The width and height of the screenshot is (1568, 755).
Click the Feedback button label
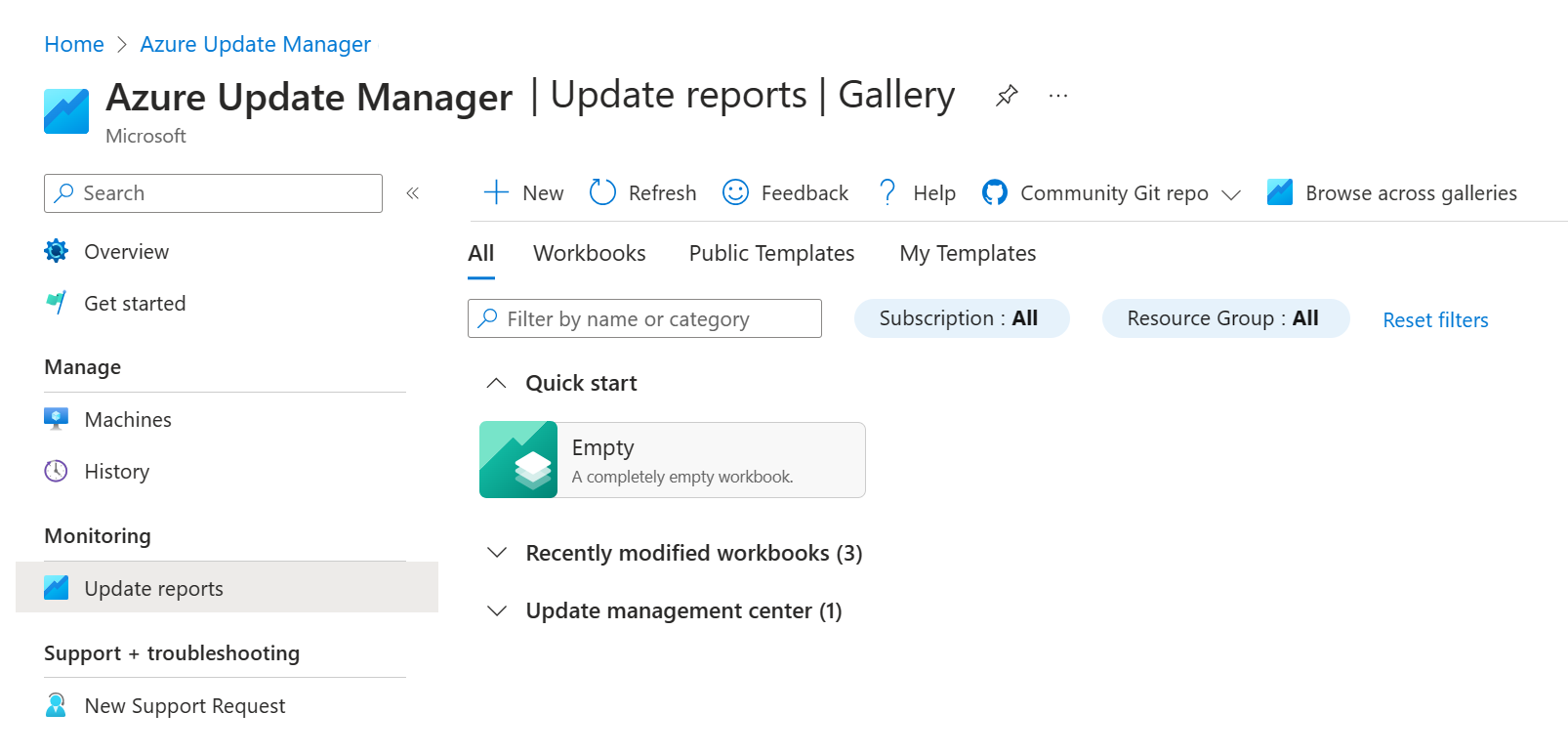point(805,193)
